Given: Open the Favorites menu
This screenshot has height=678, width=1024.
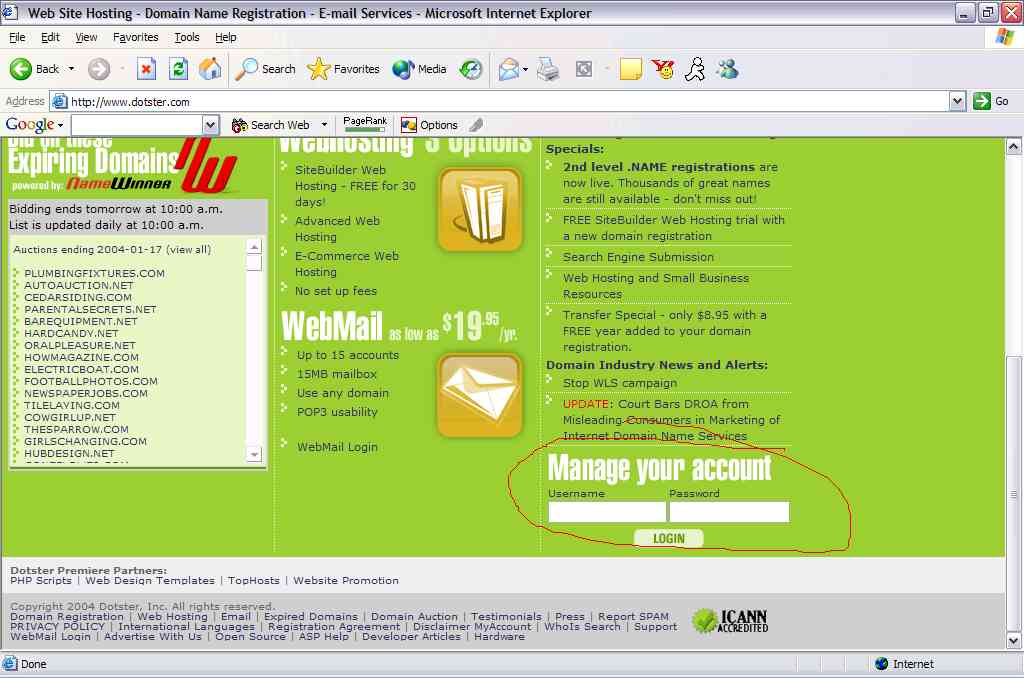Looking at the screenshot, I should tap(135, 37).
